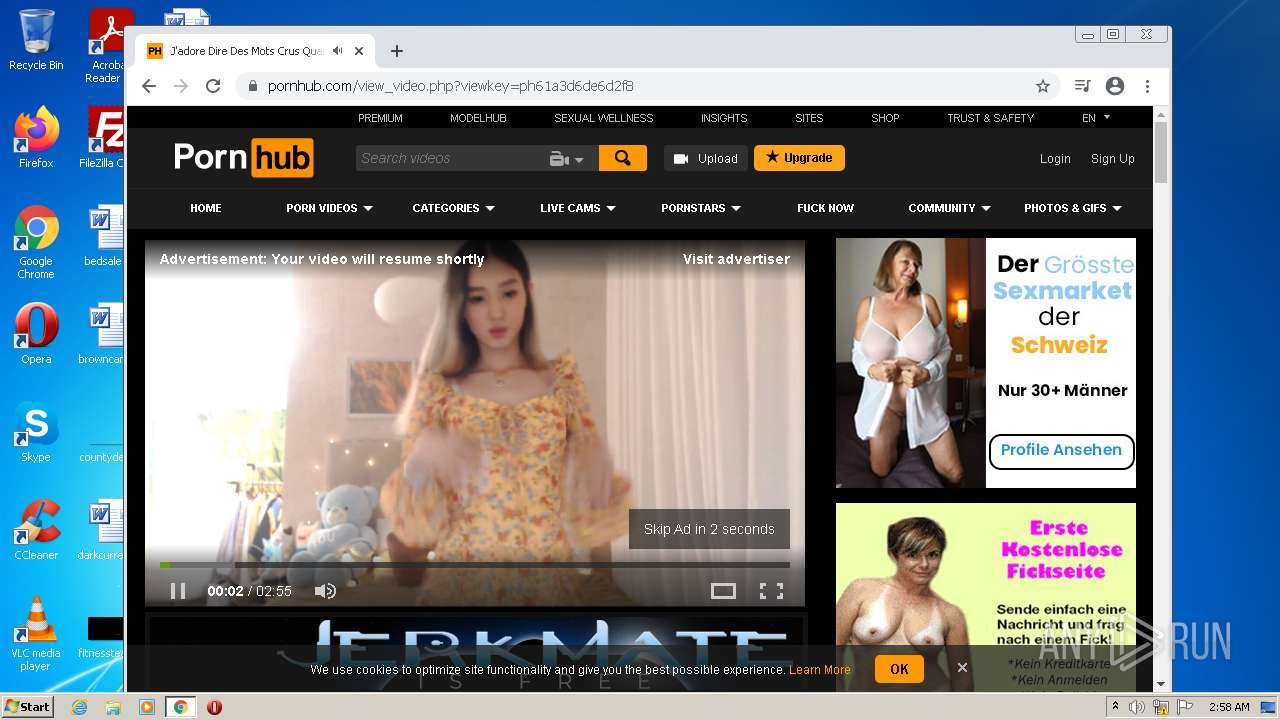Click the video progress bar
This screenshot has width=1280, height=720.
475,565
